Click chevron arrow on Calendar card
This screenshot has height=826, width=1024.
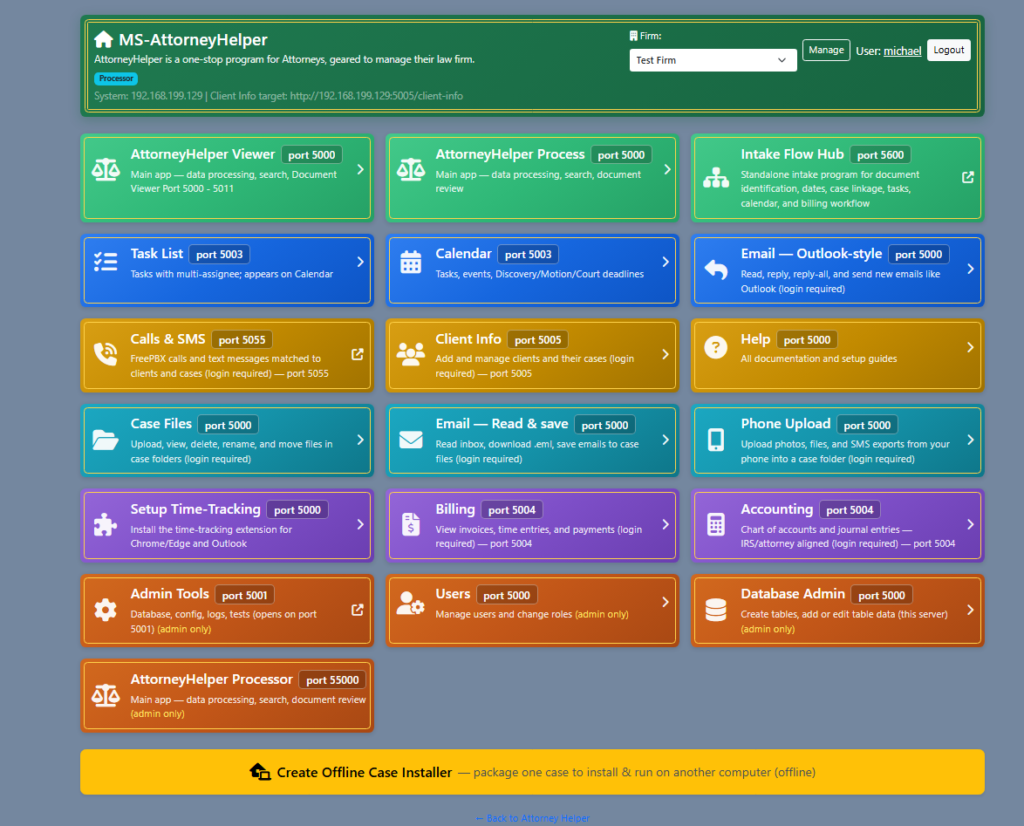665,262
